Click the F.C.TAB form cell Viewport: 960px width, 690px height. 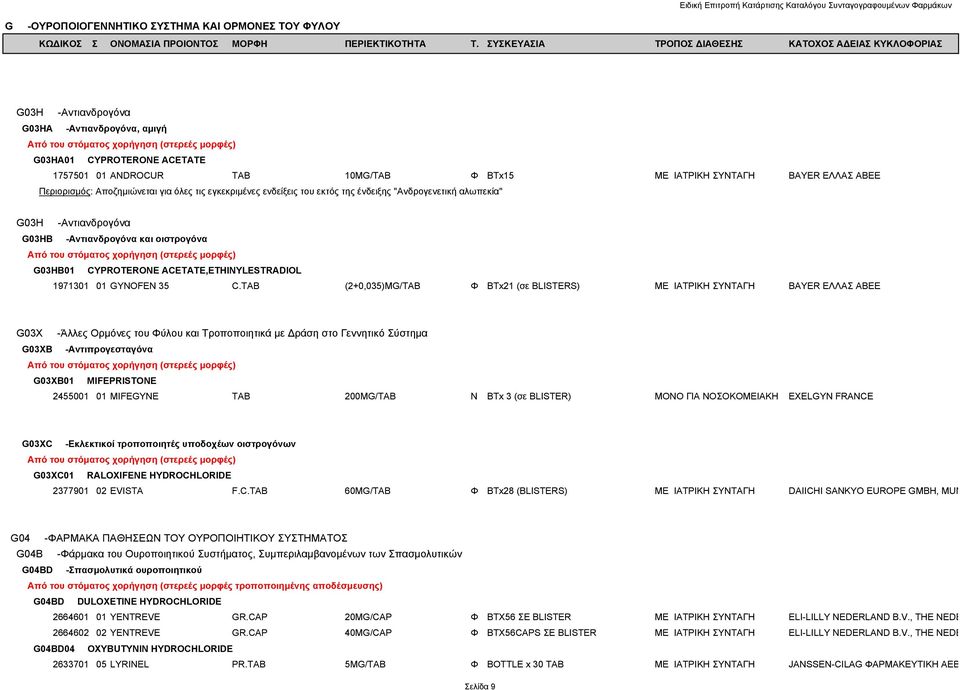coord(249,491)
